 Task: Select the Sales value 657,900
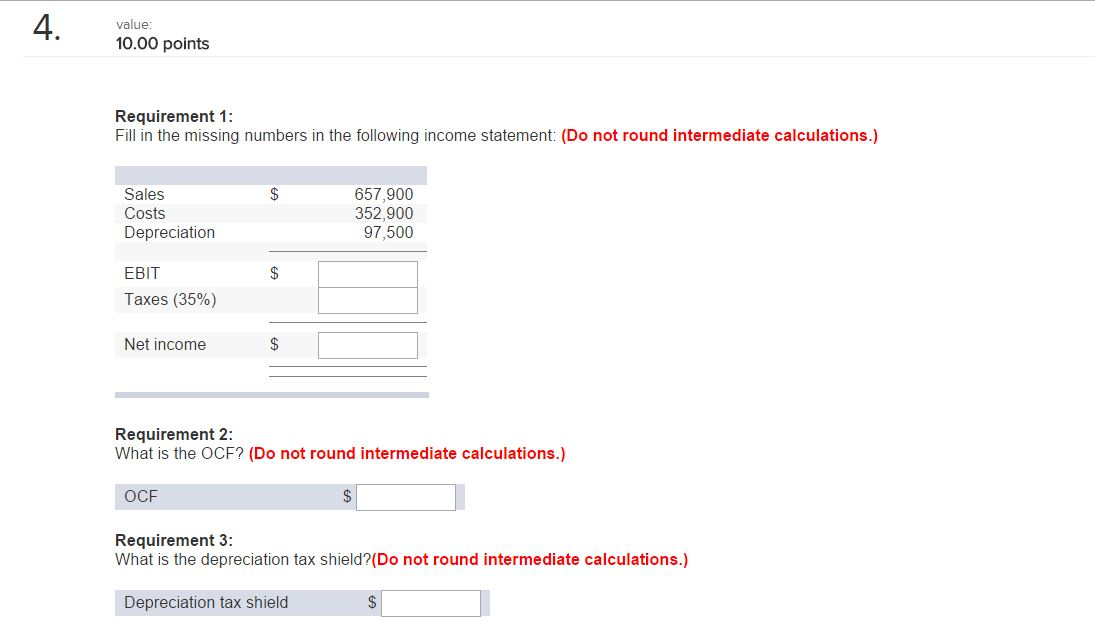pyautogui.click(x=383, y=194)
